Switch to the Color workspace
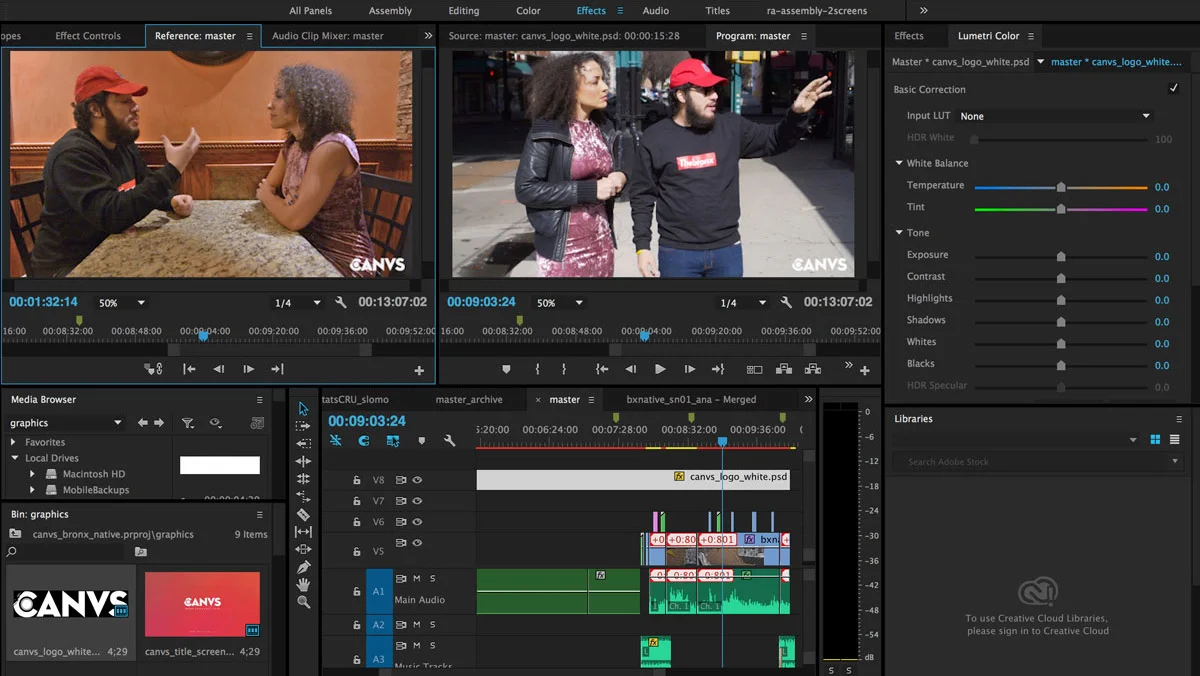This screenshot has height=676, width=1200. click(x=528, y=11)
